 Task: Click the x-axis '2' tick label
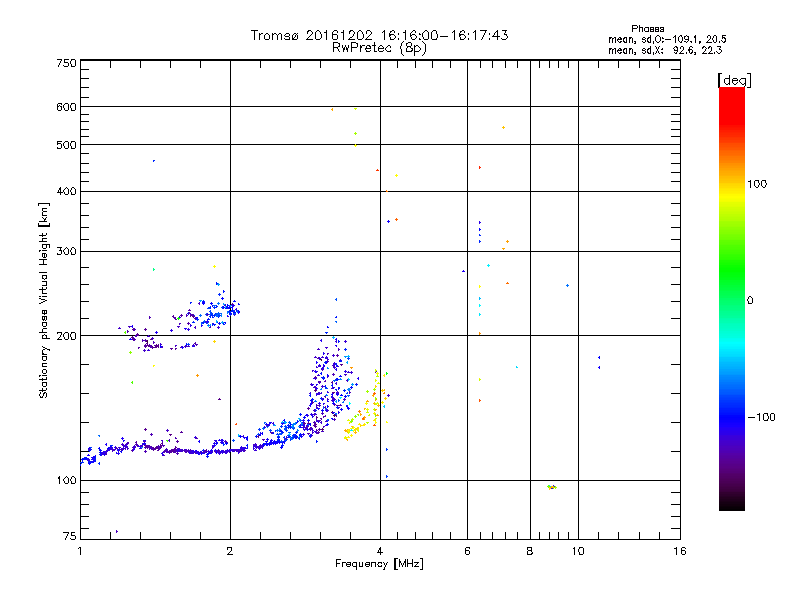point(230,551)
